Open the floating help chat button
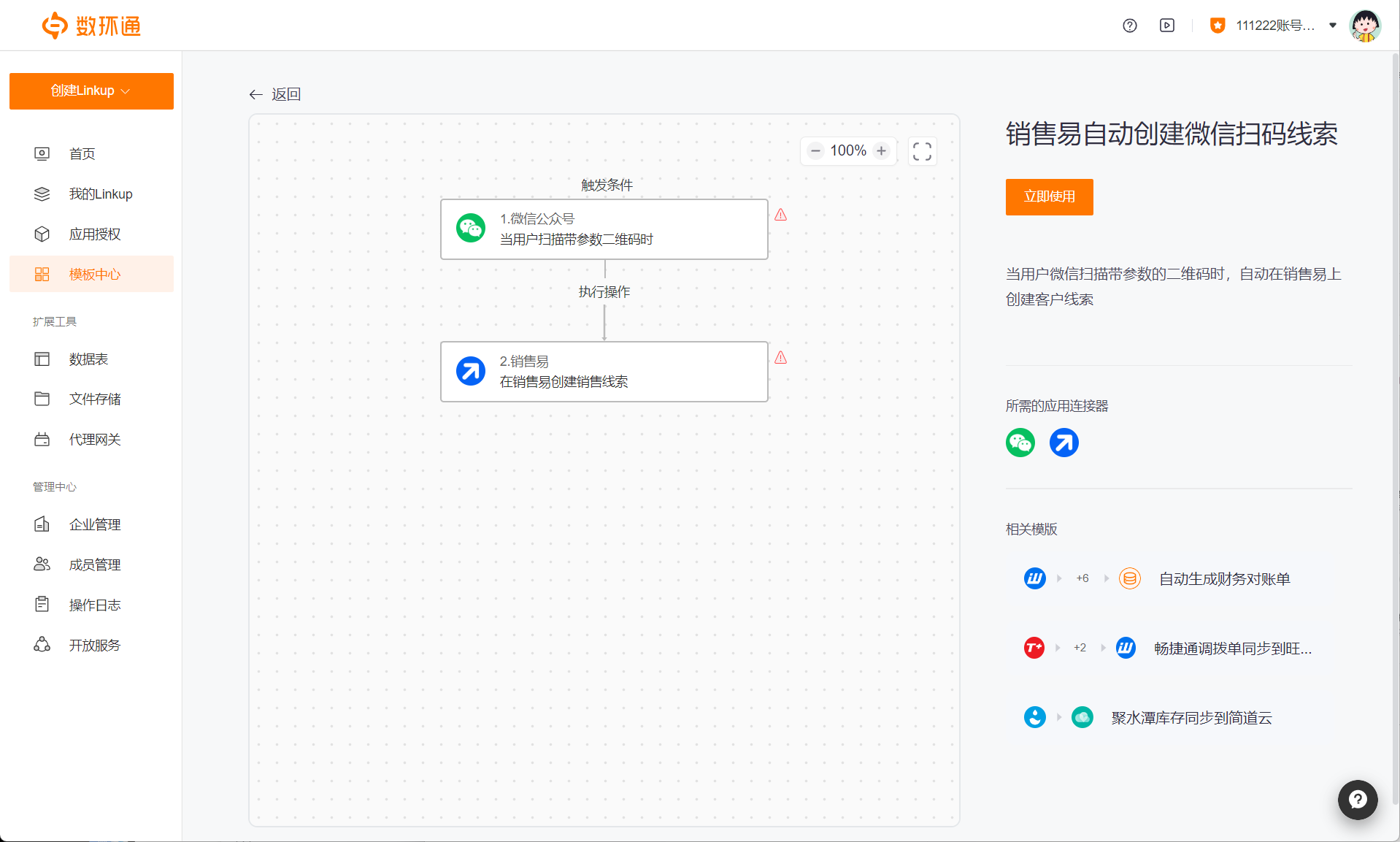This screenshot has height=842, width=1400. [x=1358, y=800]
